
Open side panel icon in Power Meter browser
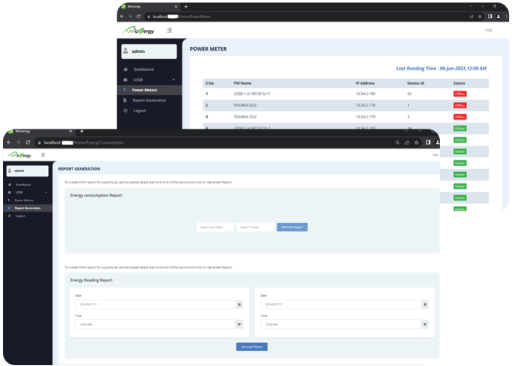(x=490, y=16)
